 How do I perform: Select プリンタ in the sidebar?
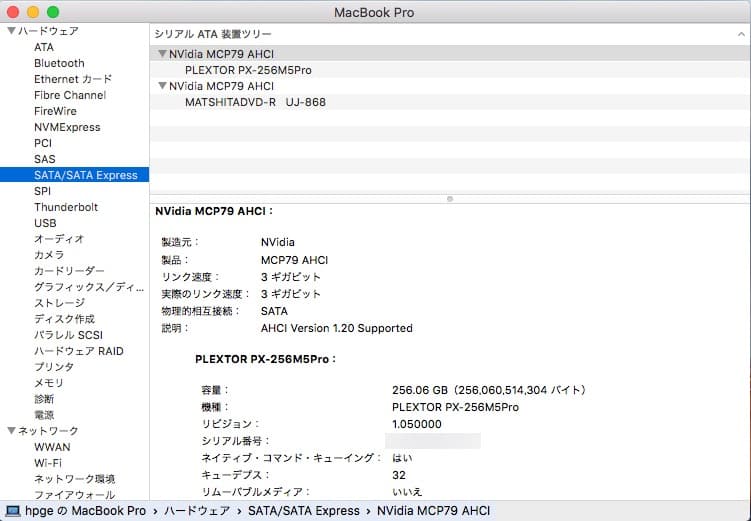54,367
